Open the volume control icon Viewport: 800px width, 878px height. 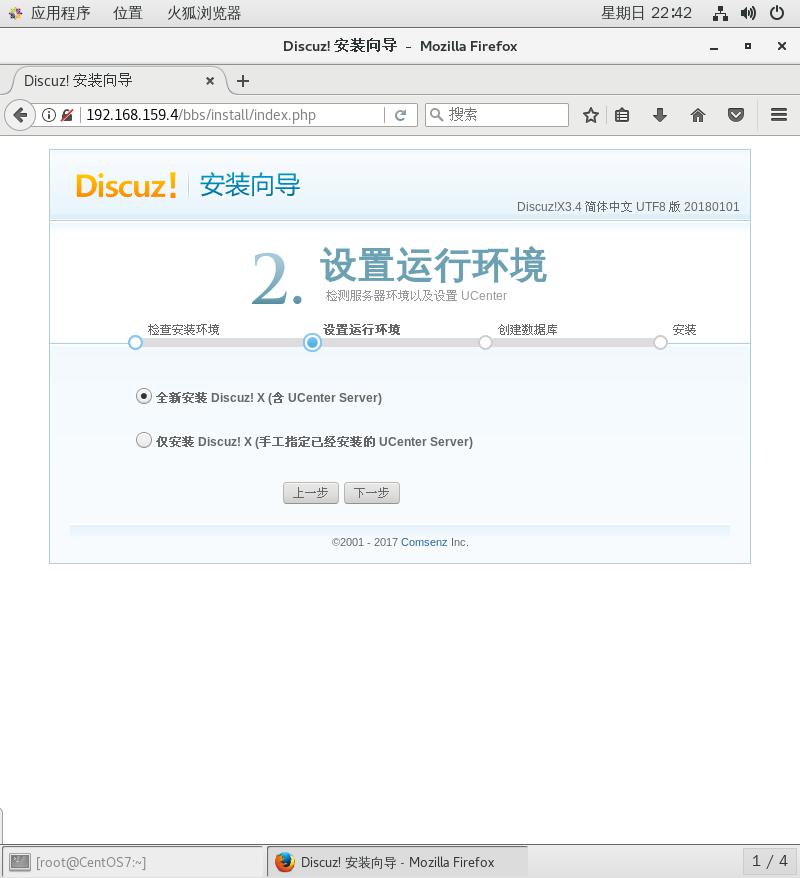coord(748,13)
